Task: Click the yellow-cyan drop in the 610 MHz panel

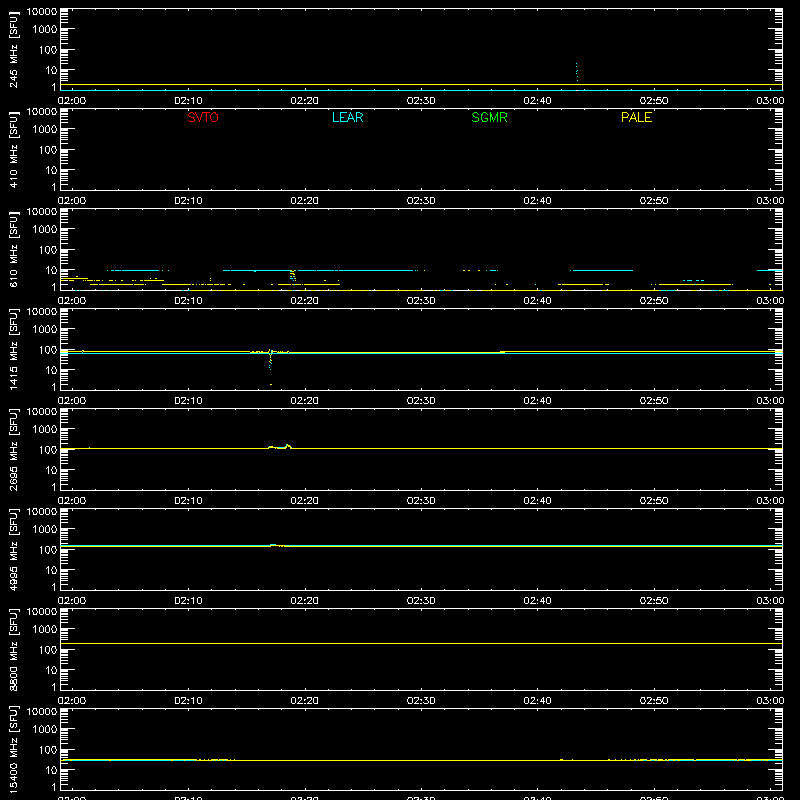Action: 293,276
